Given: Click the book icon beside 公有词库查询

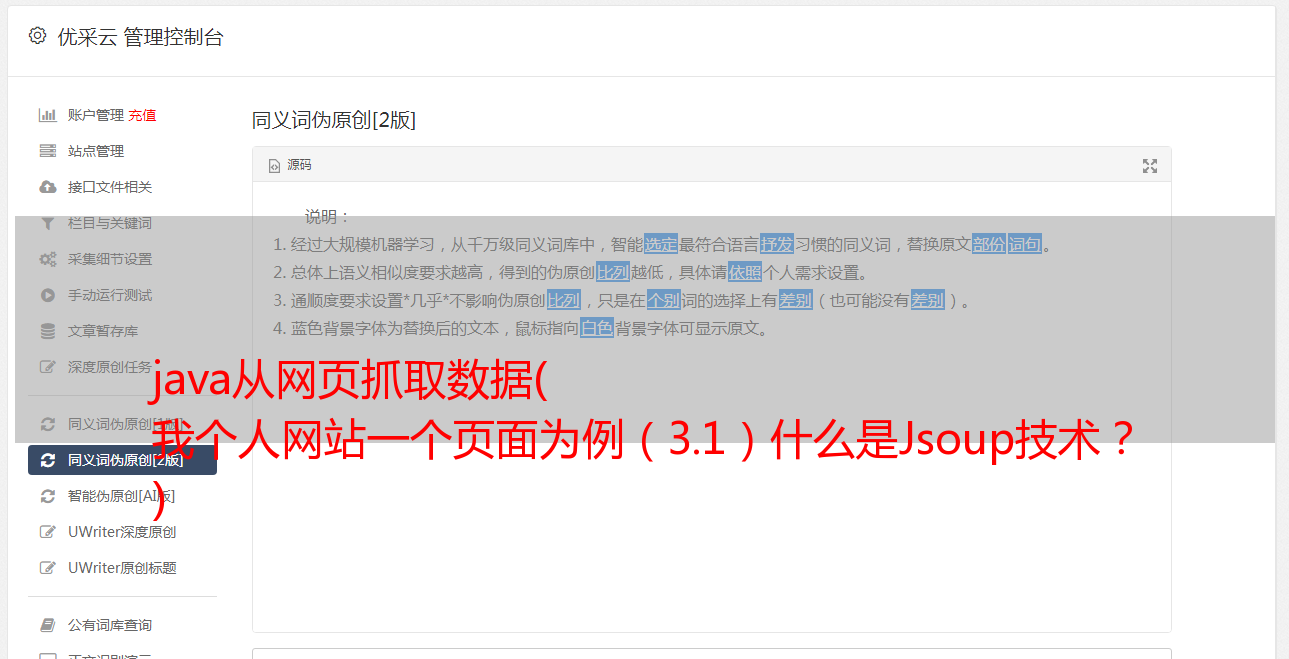Looking at the screenshot, I should coord(47,625).
